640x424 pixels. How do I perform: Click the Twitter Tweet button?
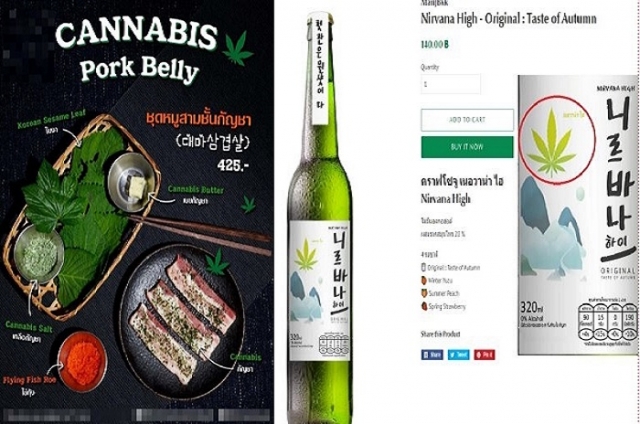[x=458, y=355]
